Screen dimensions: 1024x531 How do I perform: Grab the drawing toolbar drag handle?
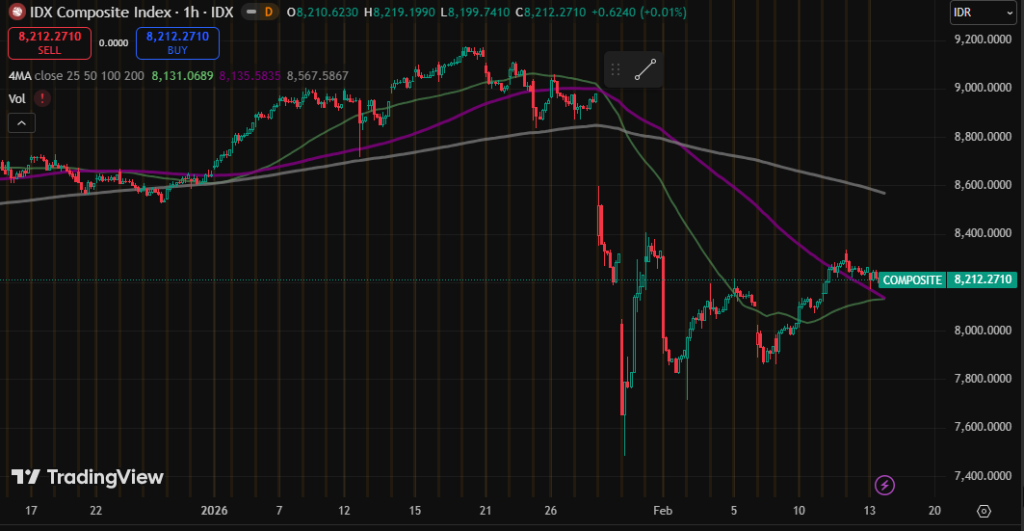click(x=616, y=69)
